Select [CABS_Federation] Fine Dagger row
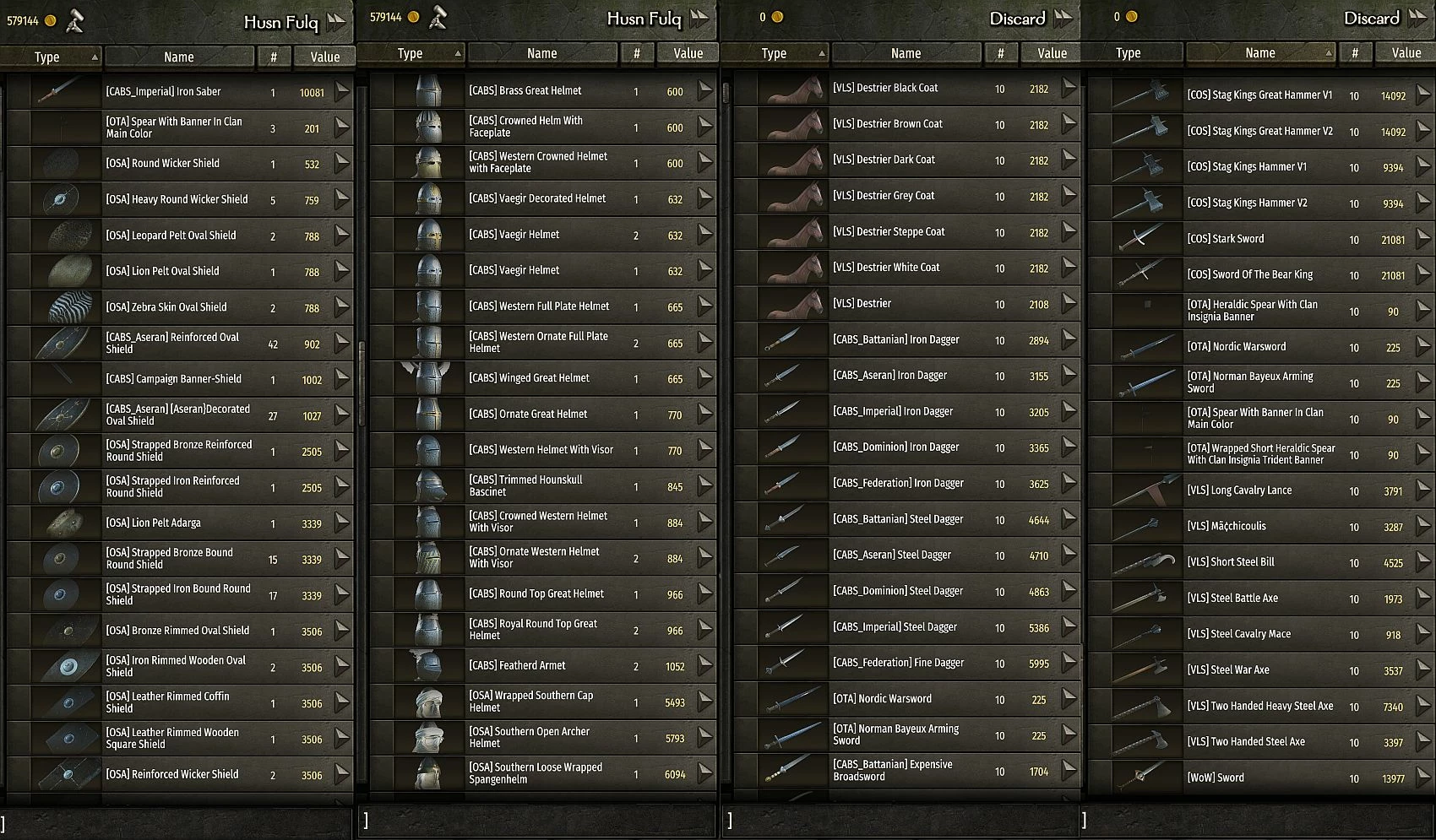This screenshot has height=840, width=1436. tap(906, 664)
